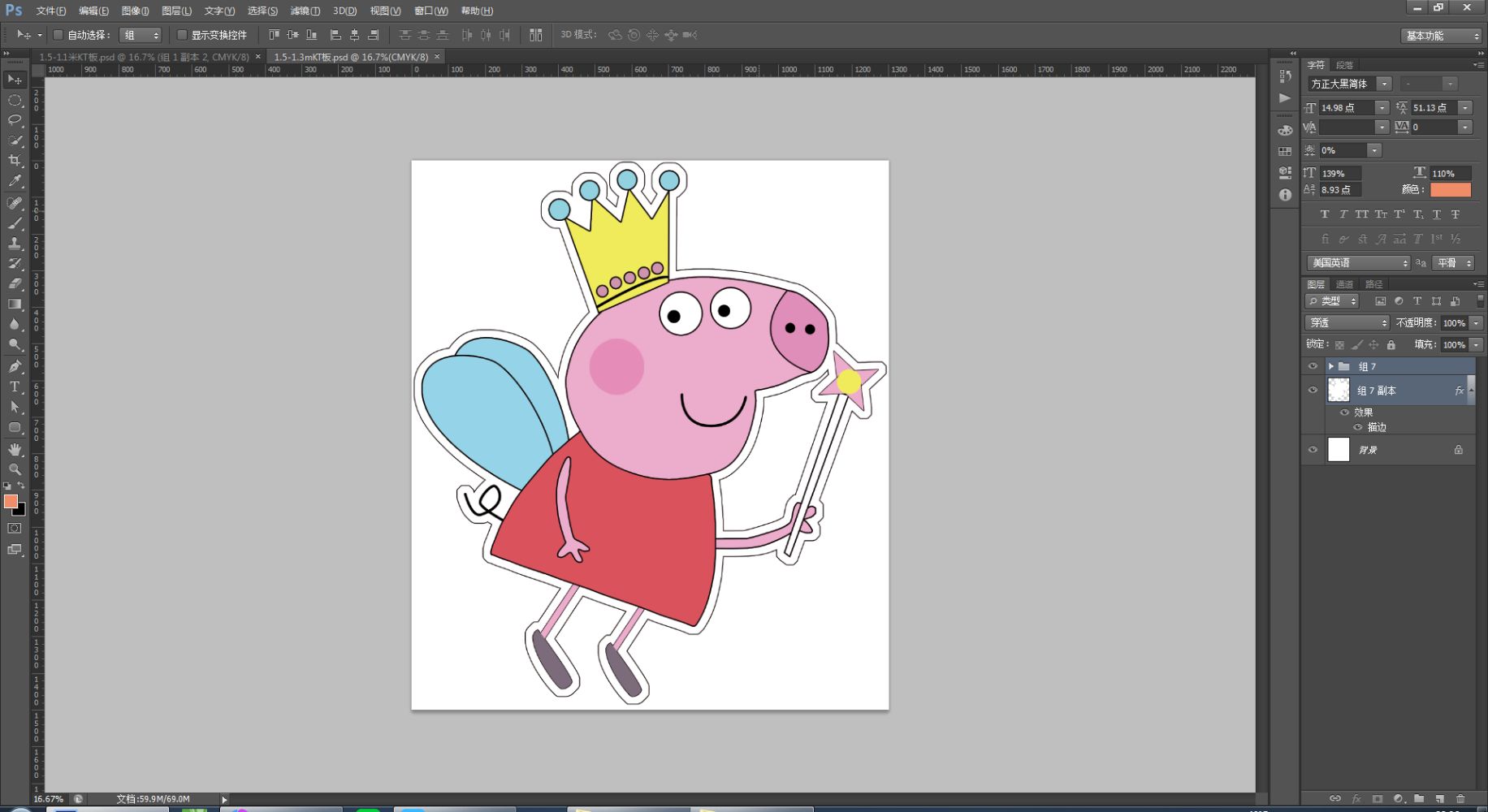The height and width of the screenshot is (812, 1488).
Task: Select the Lasso tool
Action: tap(15, 120)
